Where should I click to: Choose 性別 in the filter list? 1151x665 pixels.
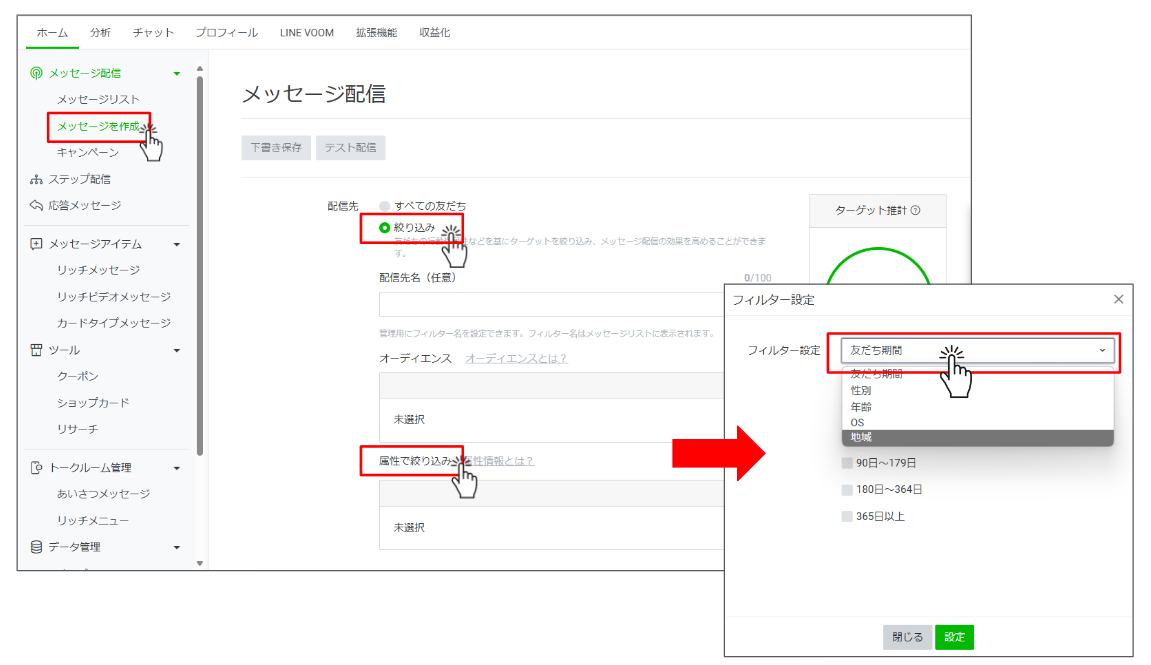(977, 390)
